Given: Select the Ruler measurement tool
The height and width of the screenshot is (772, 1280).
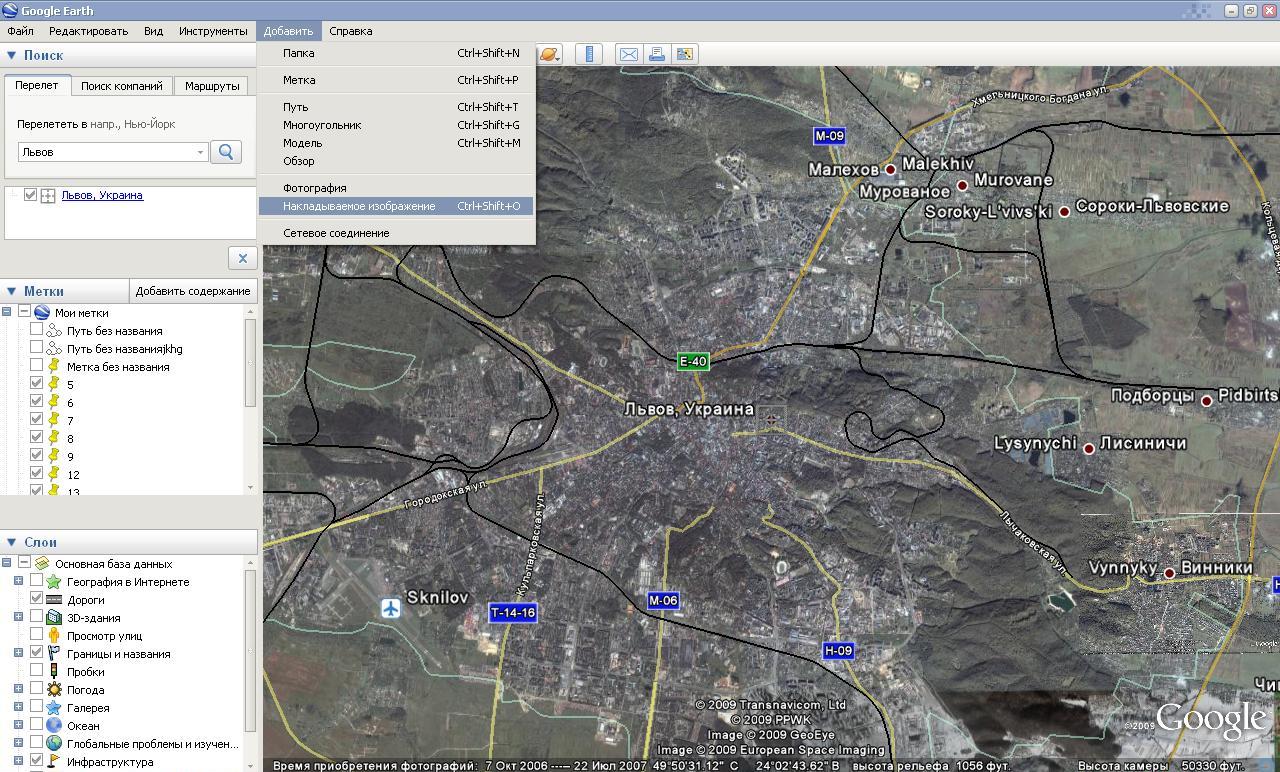Looking at the screenshot, I should [589, 54].
